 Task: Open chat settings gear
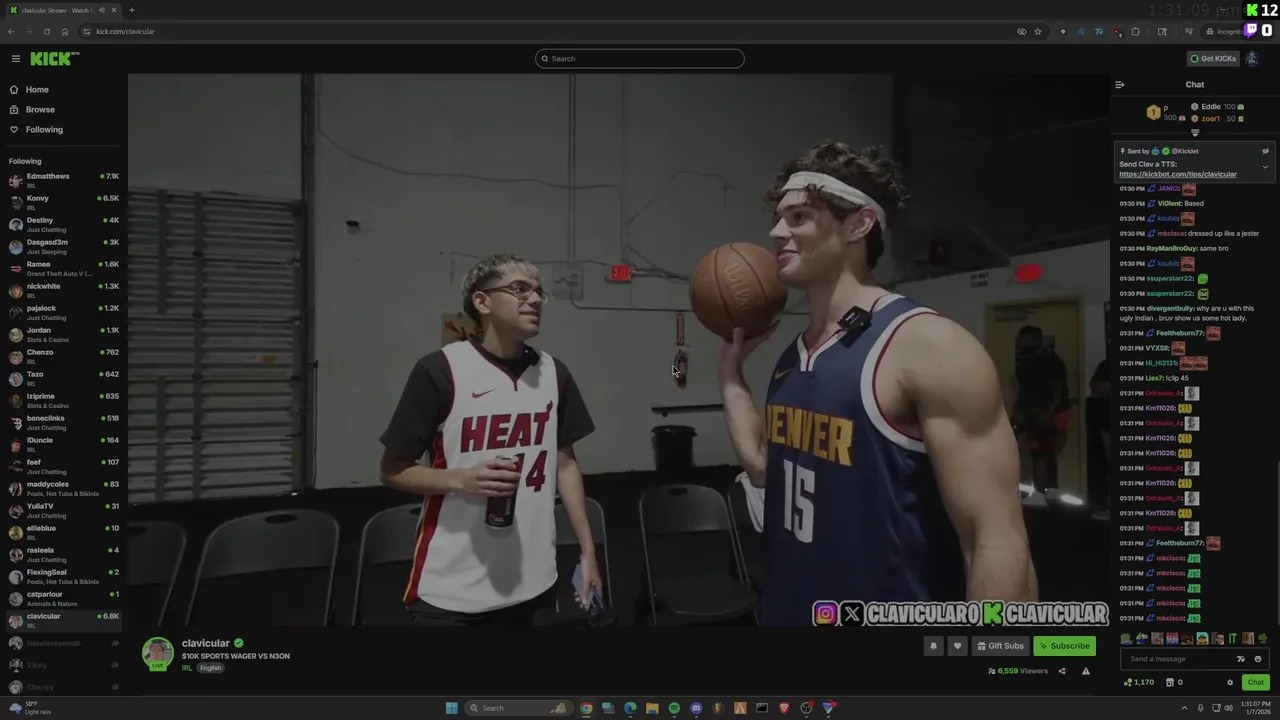pos(1230,682)
